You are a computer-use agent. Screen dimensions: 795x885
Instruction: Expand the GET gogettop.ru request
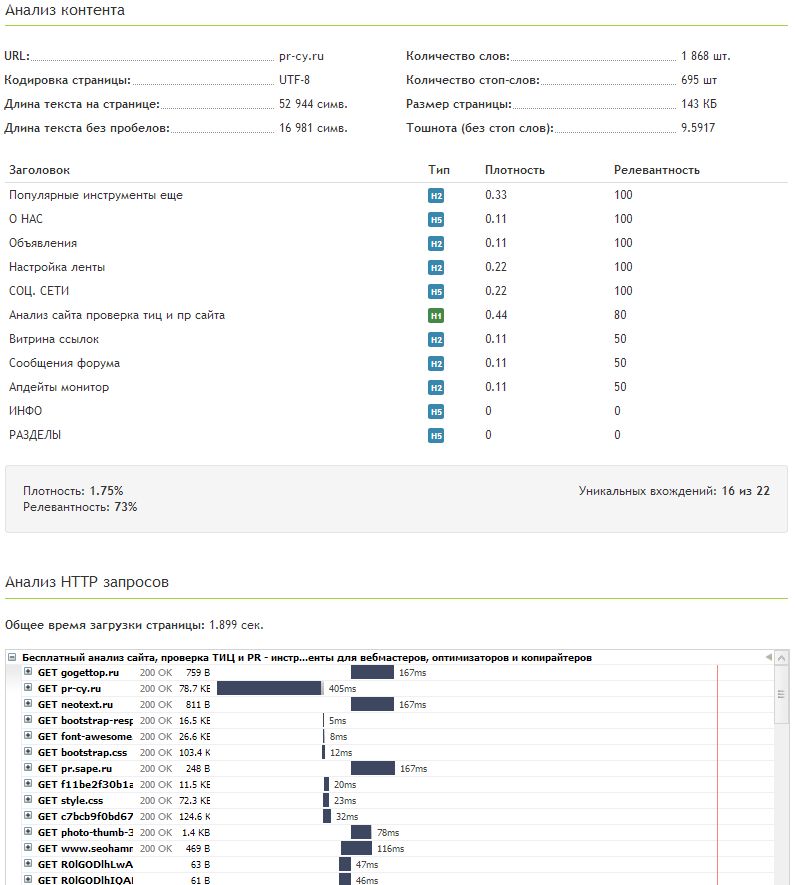coord(28,673)
